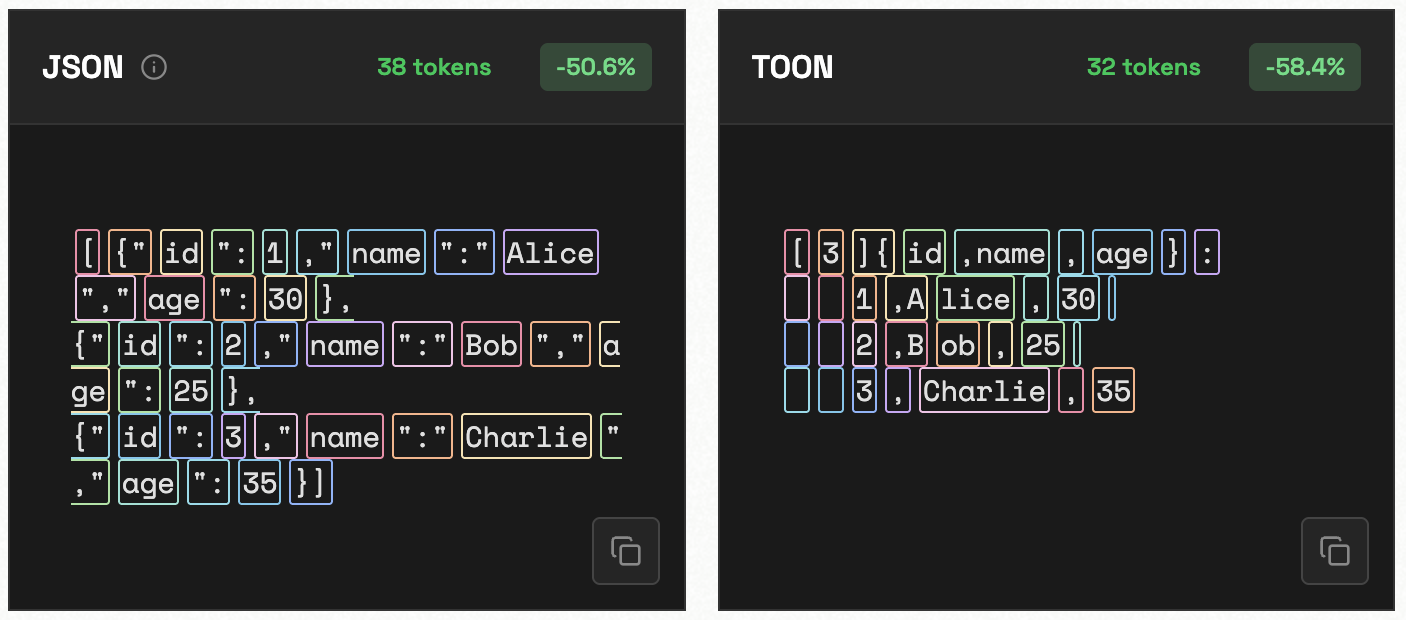Screen dimensions: 1406x620
Task: Click the -58.4% savings badge
Action: tap(1305, 67)
